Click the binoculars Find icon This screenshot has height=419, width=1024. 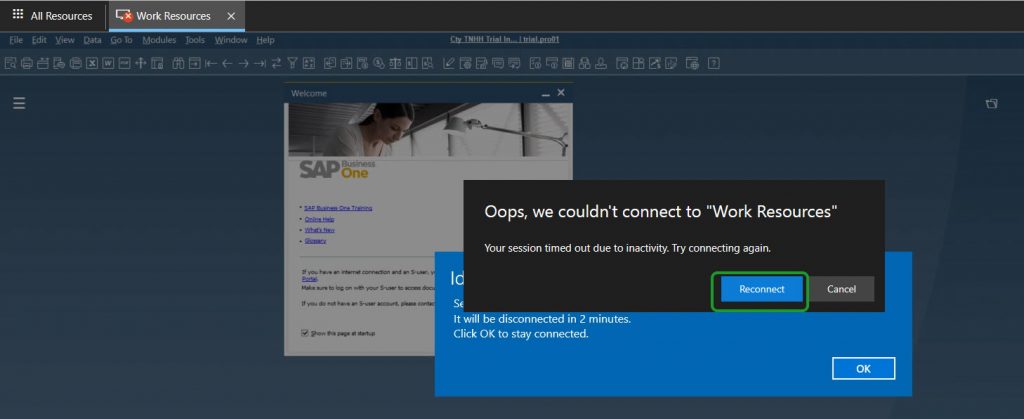178,63
